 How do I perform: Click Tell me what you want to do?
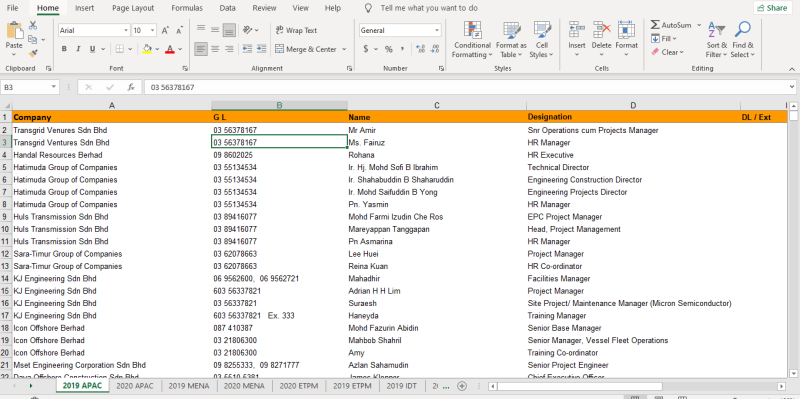(x=429, y=8)
